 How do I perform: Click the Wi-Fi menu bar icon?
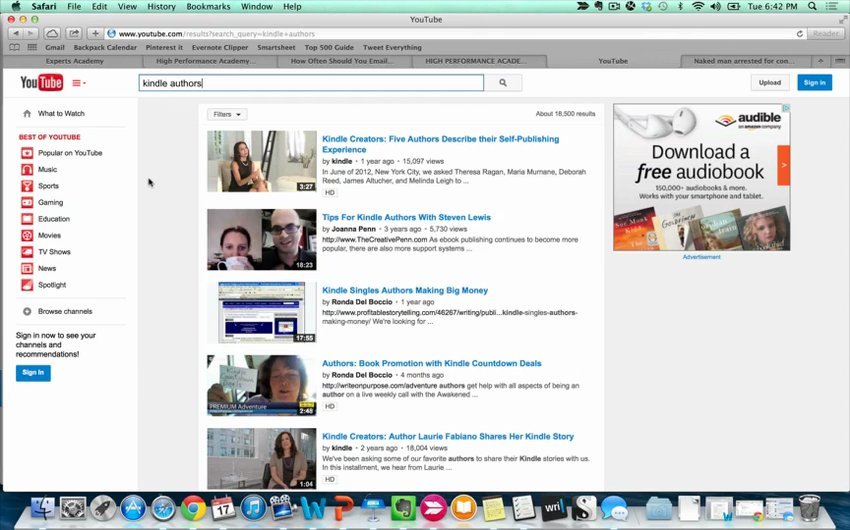click(x=698, y=7)
